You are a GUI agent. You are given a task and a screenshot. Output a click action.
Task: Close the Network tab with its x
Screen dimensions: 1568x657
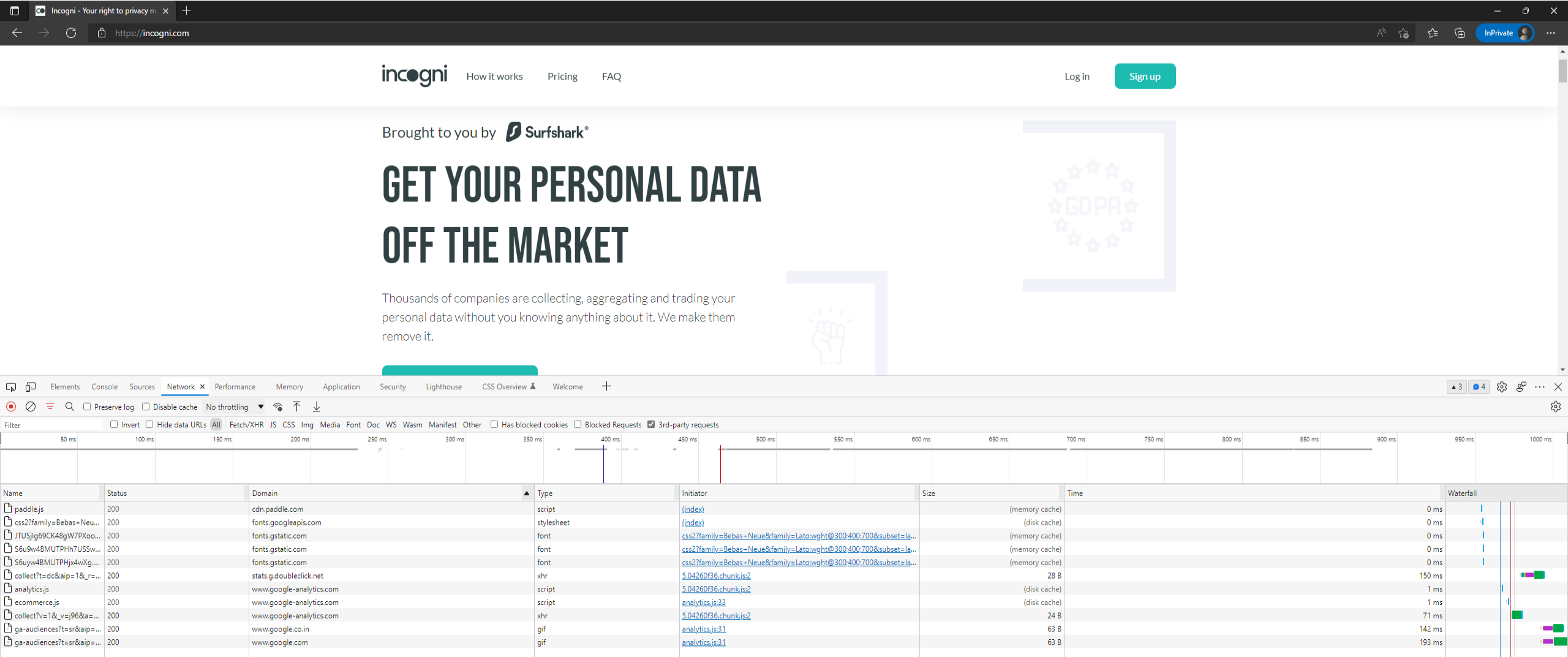point(202,387)
